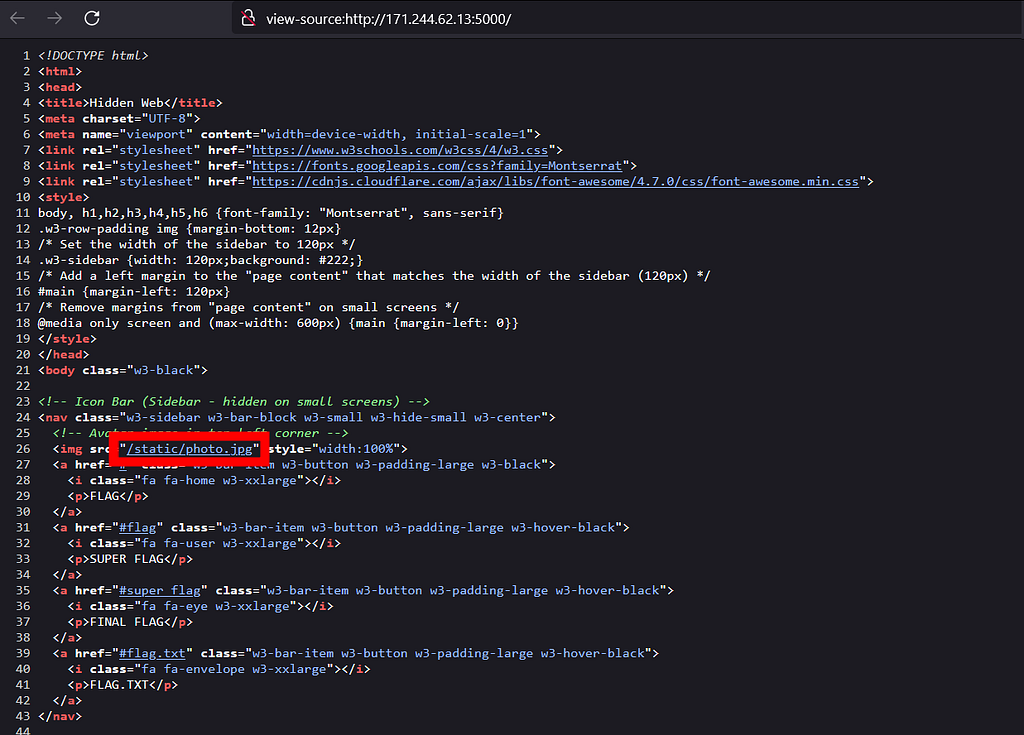The image size is (1024, 735).
Task: Open the /static/photo.jpg link
Action: [x=189, y=449]
